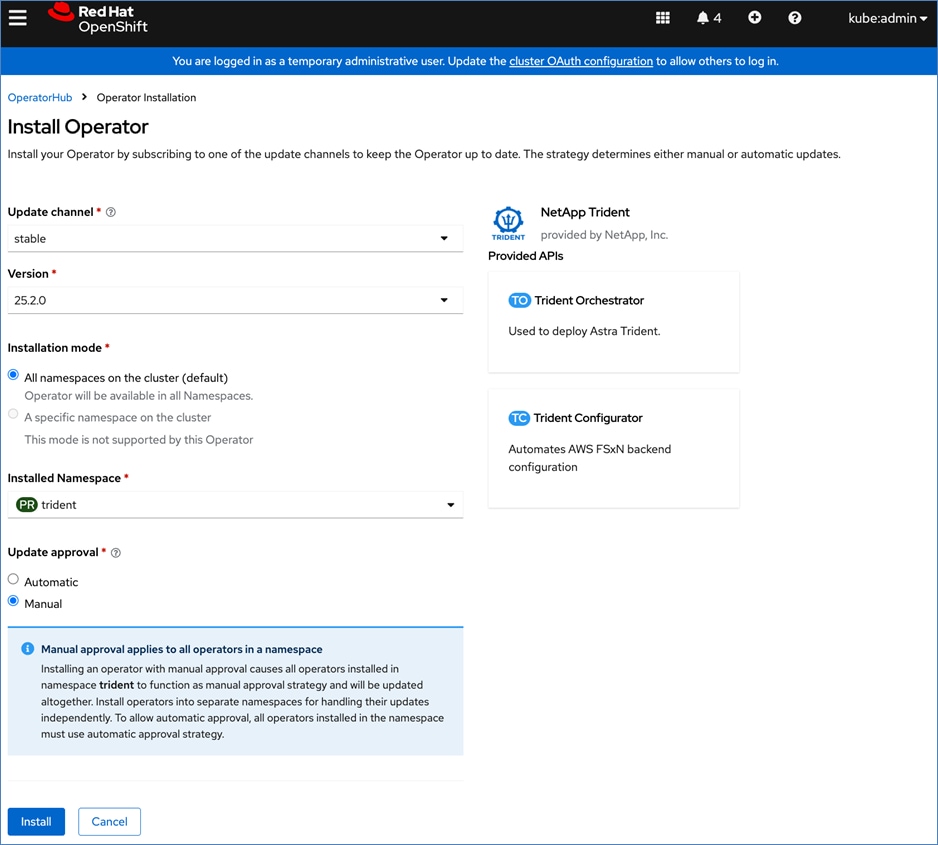The width and height of the screenshot is (938, 845).
Task: Click the info icon in manual approval alert
Action: pyautogui.click(x=28, y=649)
